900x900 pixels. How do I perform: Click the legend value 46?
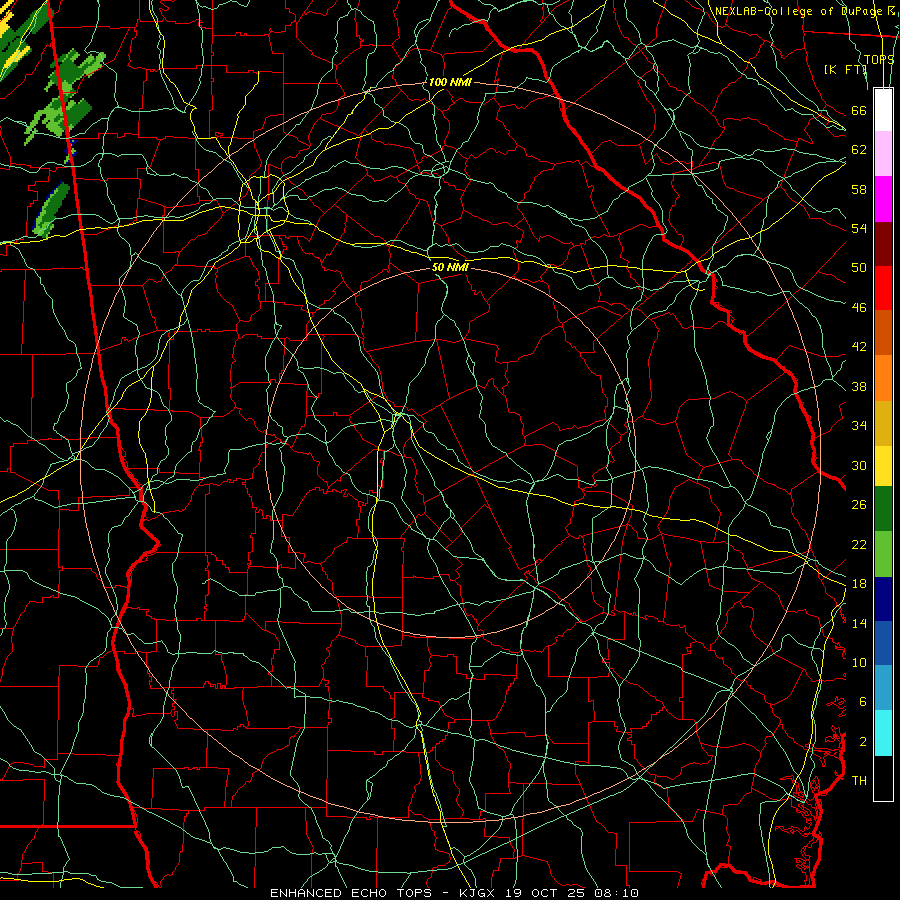(859, 308)
